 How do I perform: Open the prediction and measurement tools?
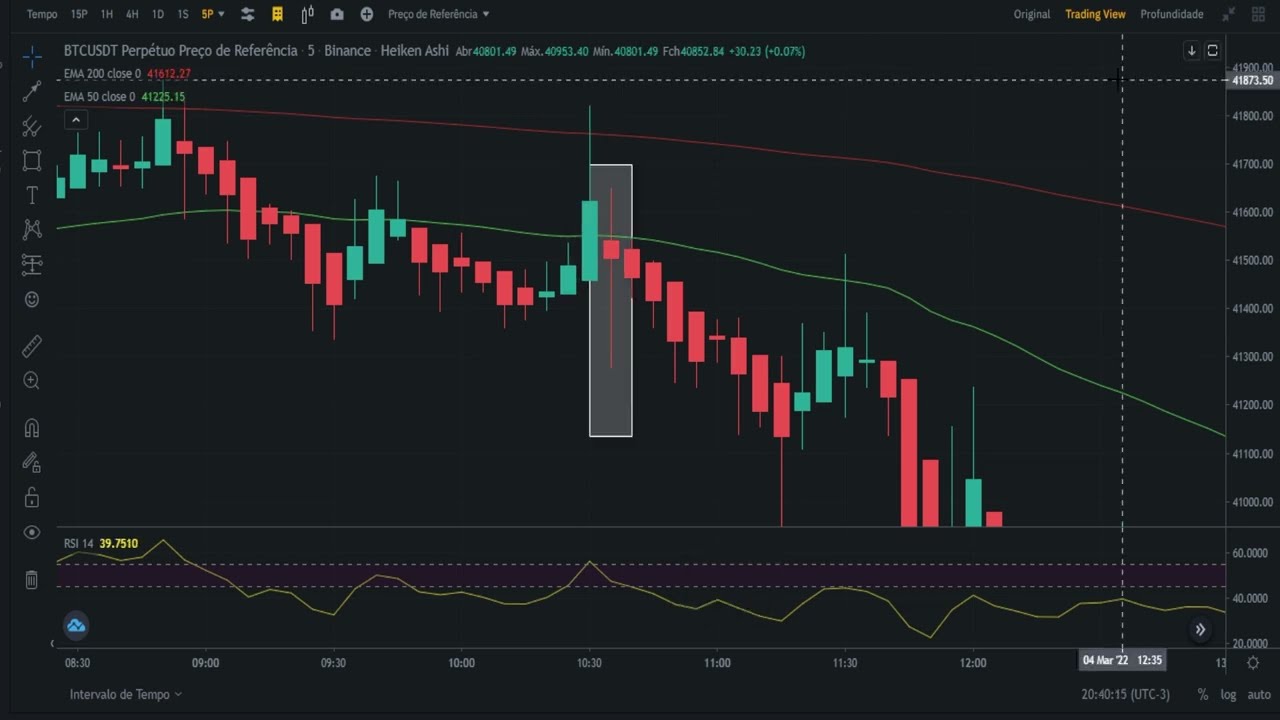pos(32,264)
